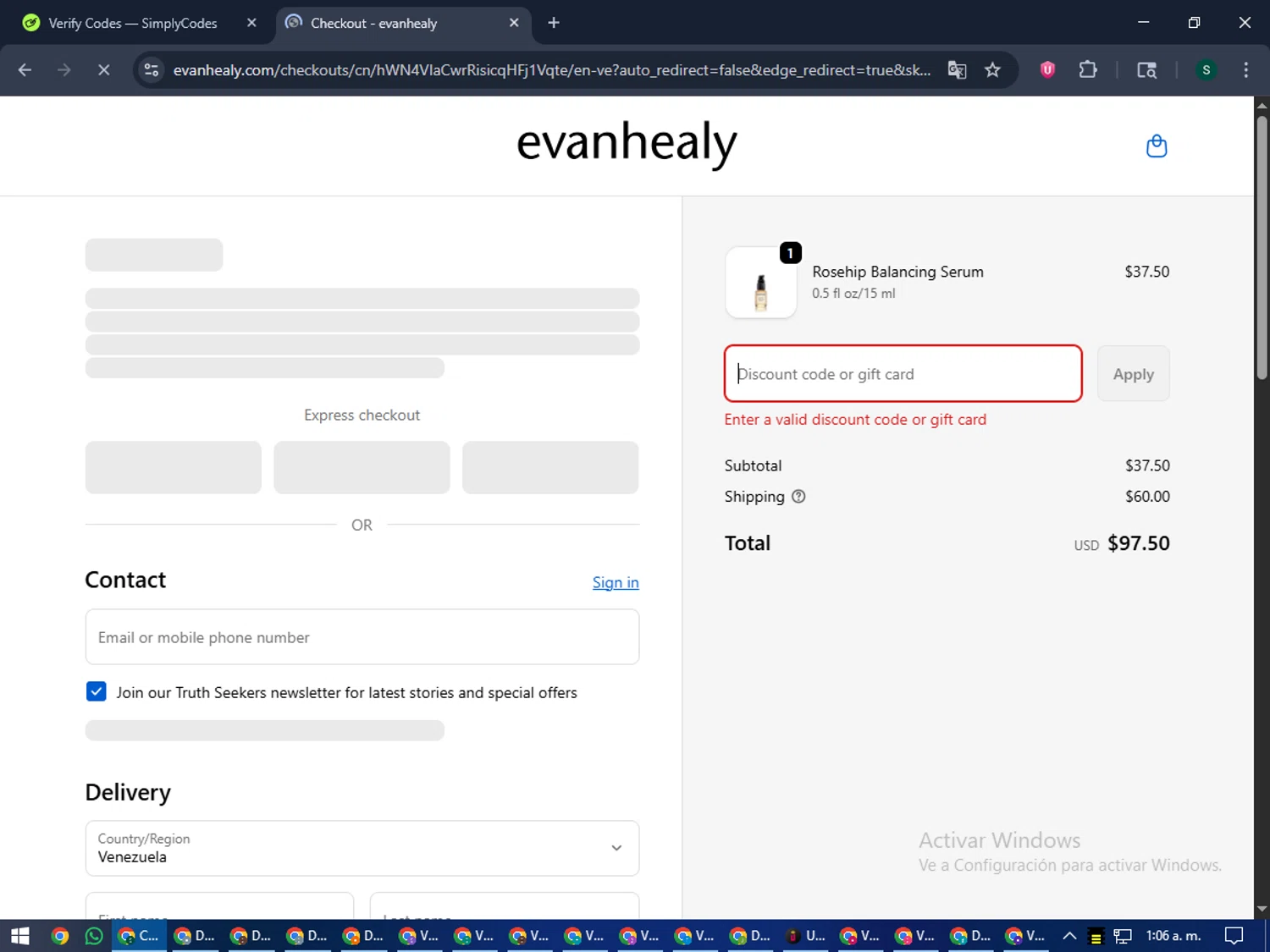The width and height of the screenshot is (1270, 952).
Task: Close the Checkout - evanhealy tab
Action: tap(514, 23)
